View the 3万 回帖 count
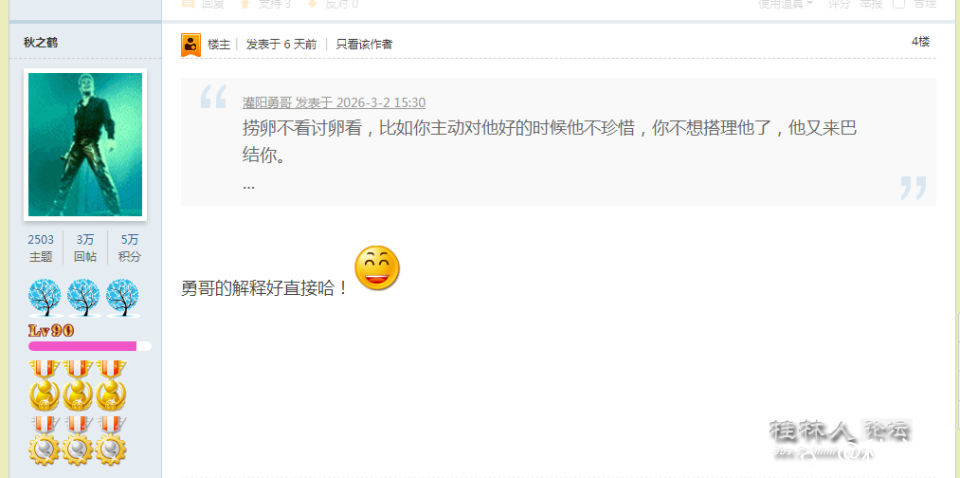The image size is (960, 478). tap(85, 248)
